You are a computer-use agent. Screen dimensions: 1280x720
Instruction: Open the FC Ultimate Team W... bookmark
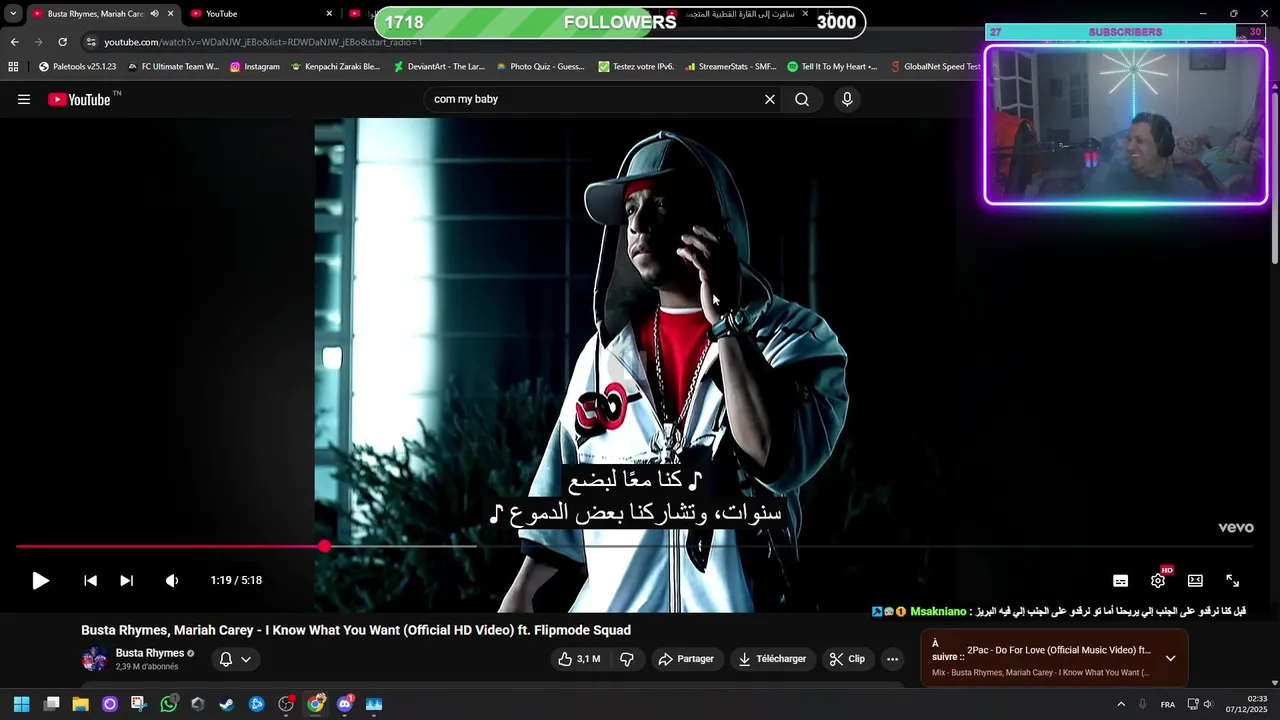[173, 67]
